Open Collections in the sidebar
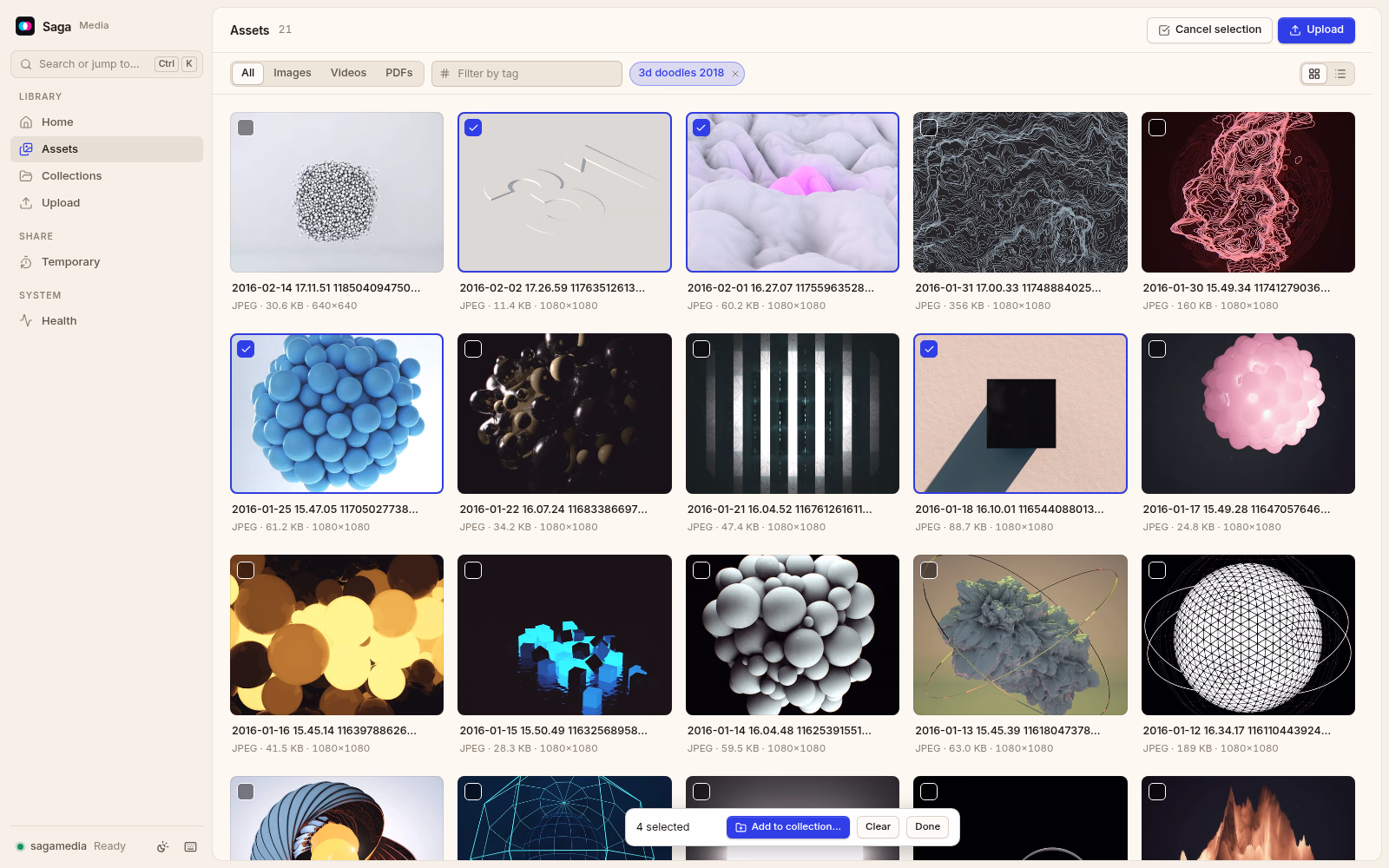Screen dimensions: 1389x868 (107, 176)
